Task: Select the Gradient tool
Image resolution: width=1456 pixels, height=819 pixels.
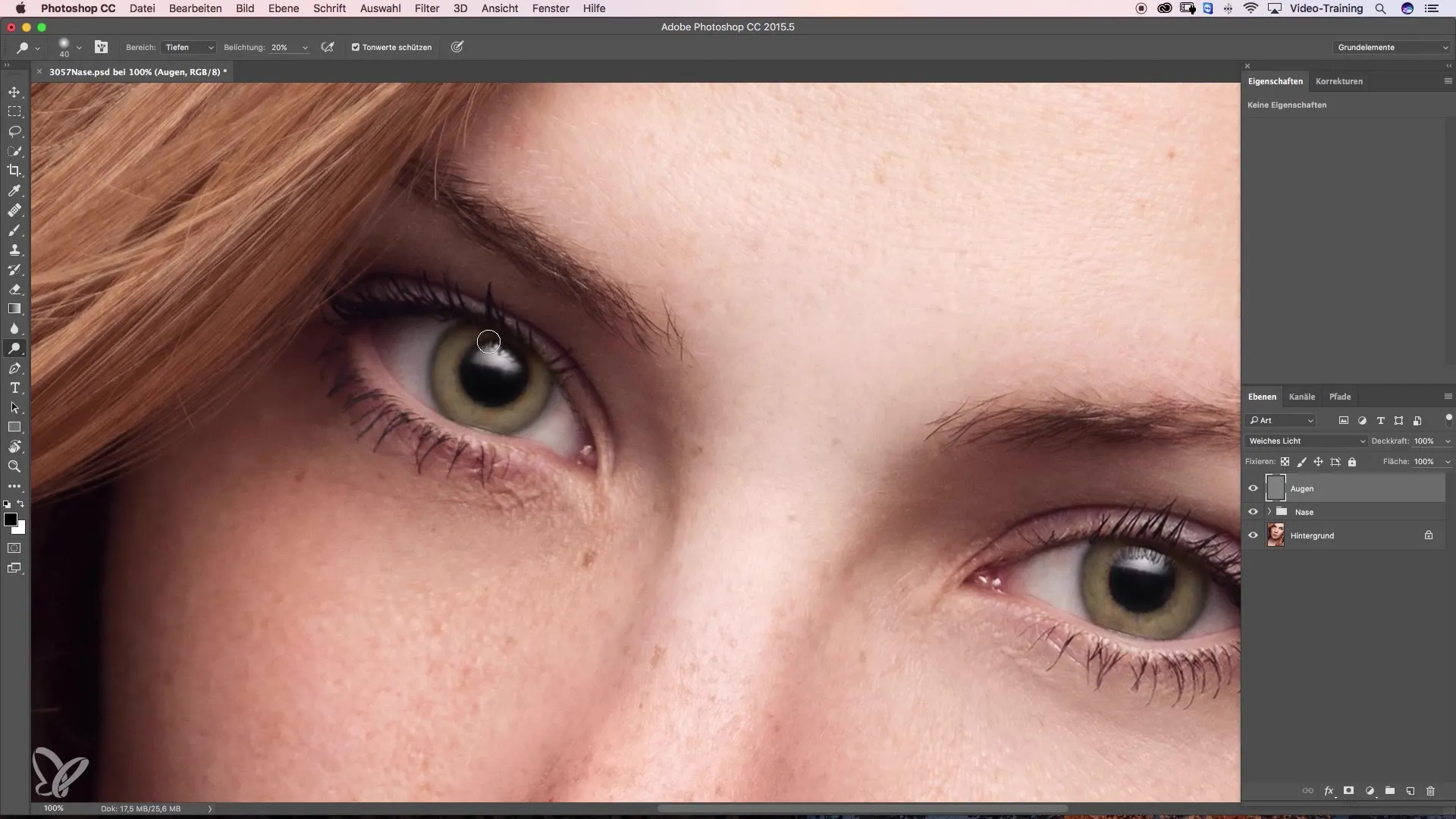Action: (x=14, y=309)
